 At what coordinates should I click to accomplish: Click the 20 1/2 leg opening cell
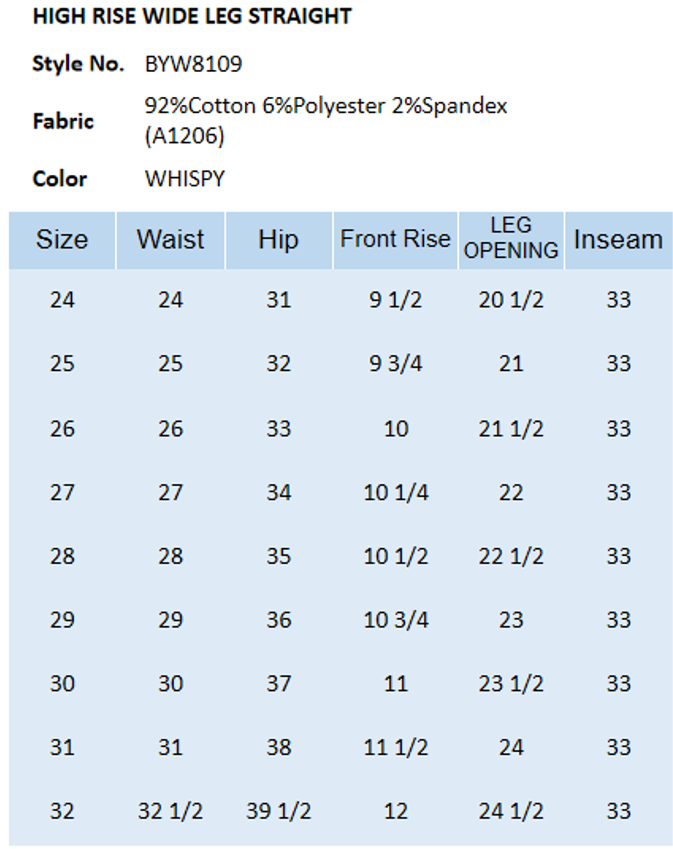click(x=511, y=300)
